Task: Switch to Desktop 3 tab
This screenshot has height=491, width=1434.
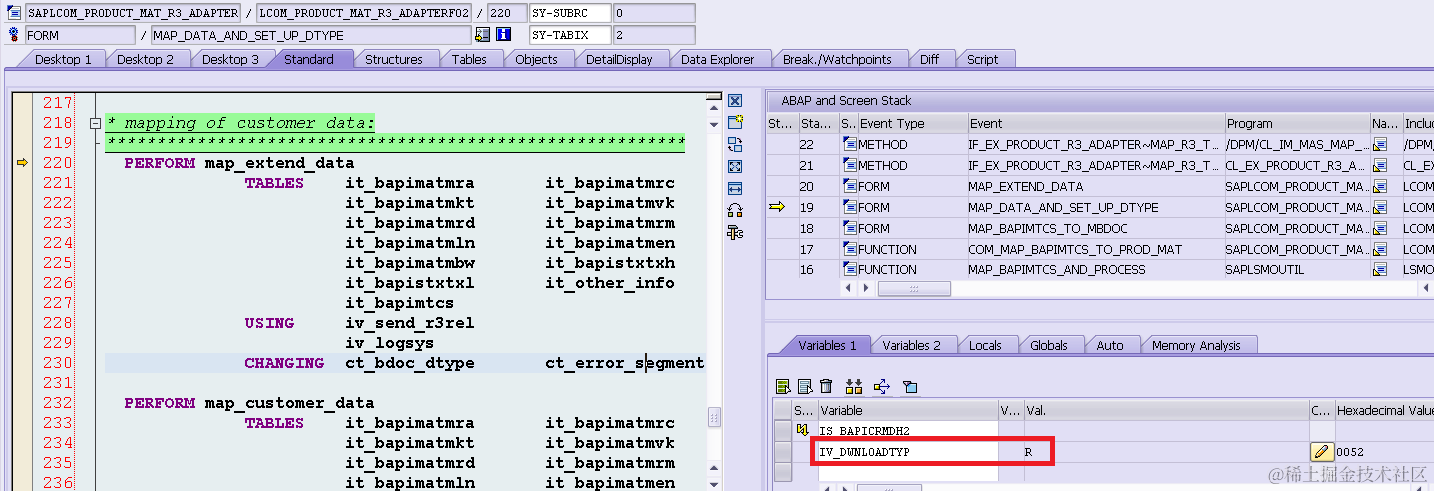Action: point(230,59)
